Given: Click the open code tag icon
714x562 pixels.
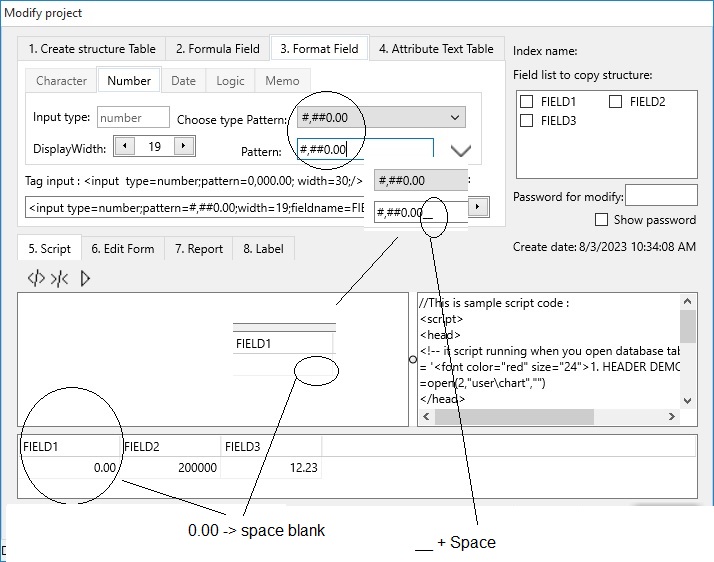Looking at the screenshot, I should [36, 279].
